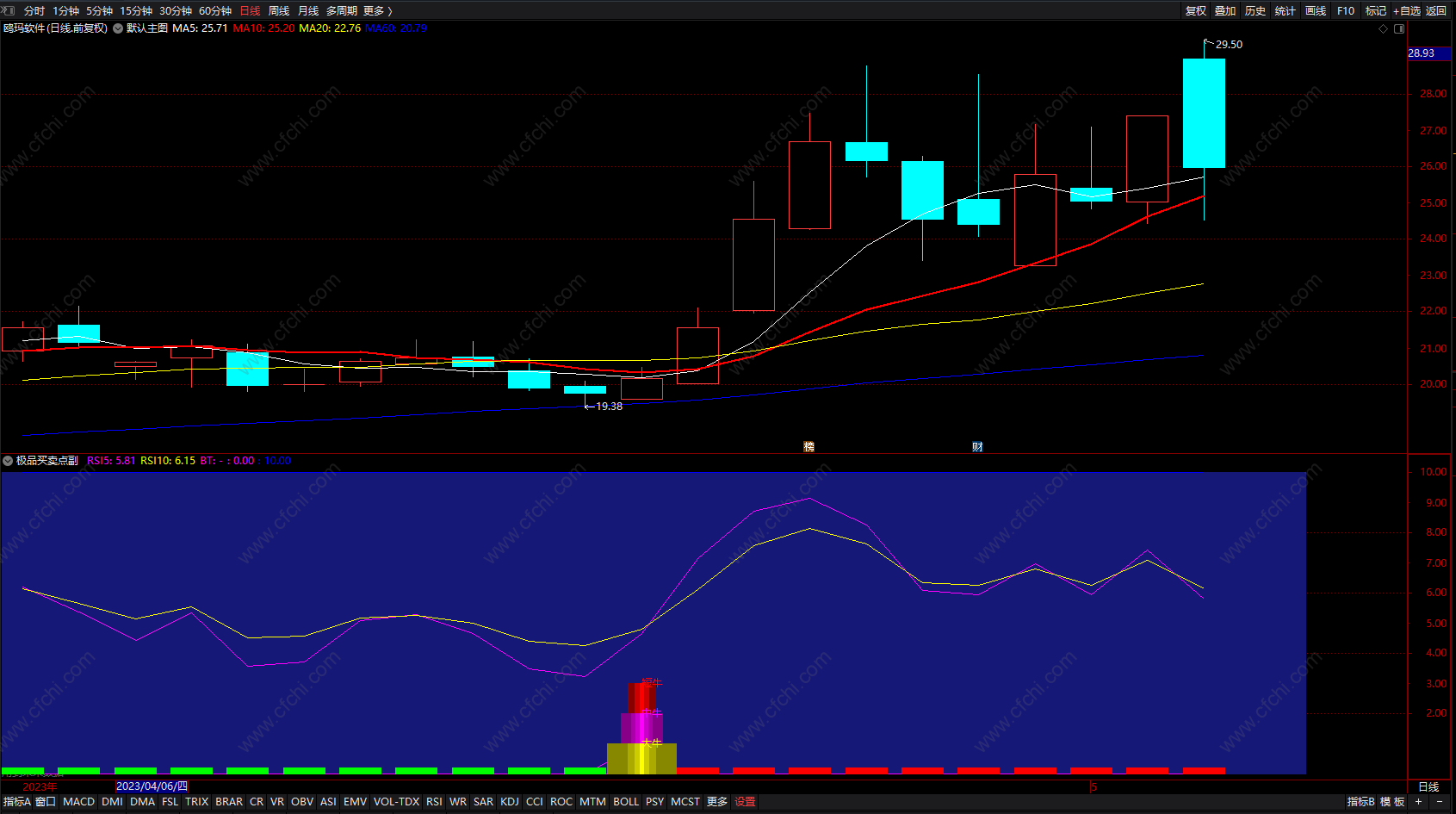Click the 返回 back button

pyautogui.click(x=1436, y=10)
